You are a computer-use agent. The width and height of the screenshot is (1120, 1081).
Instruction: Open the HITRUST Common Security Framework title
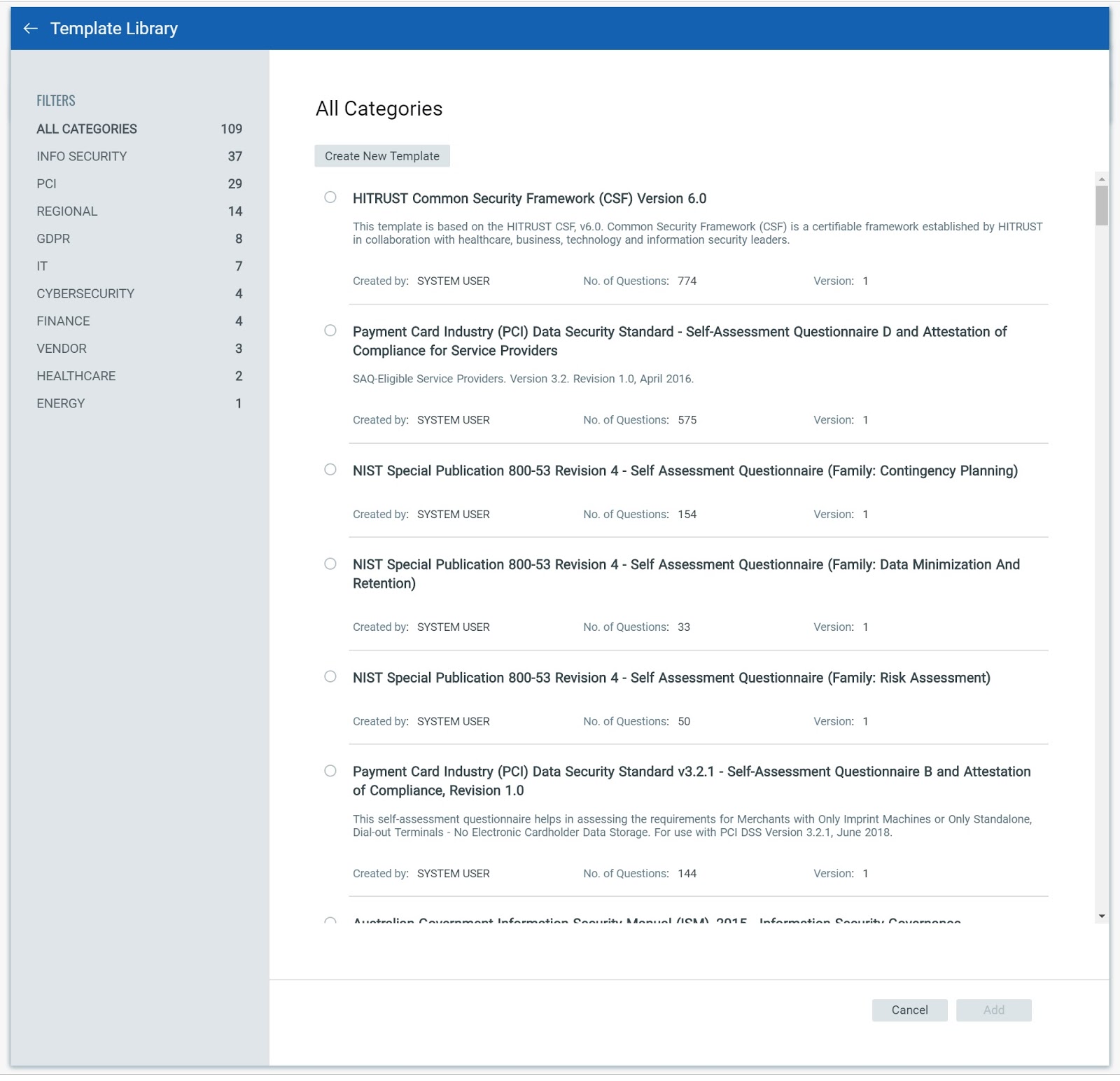pyautogui.click(x=529, y=198)
